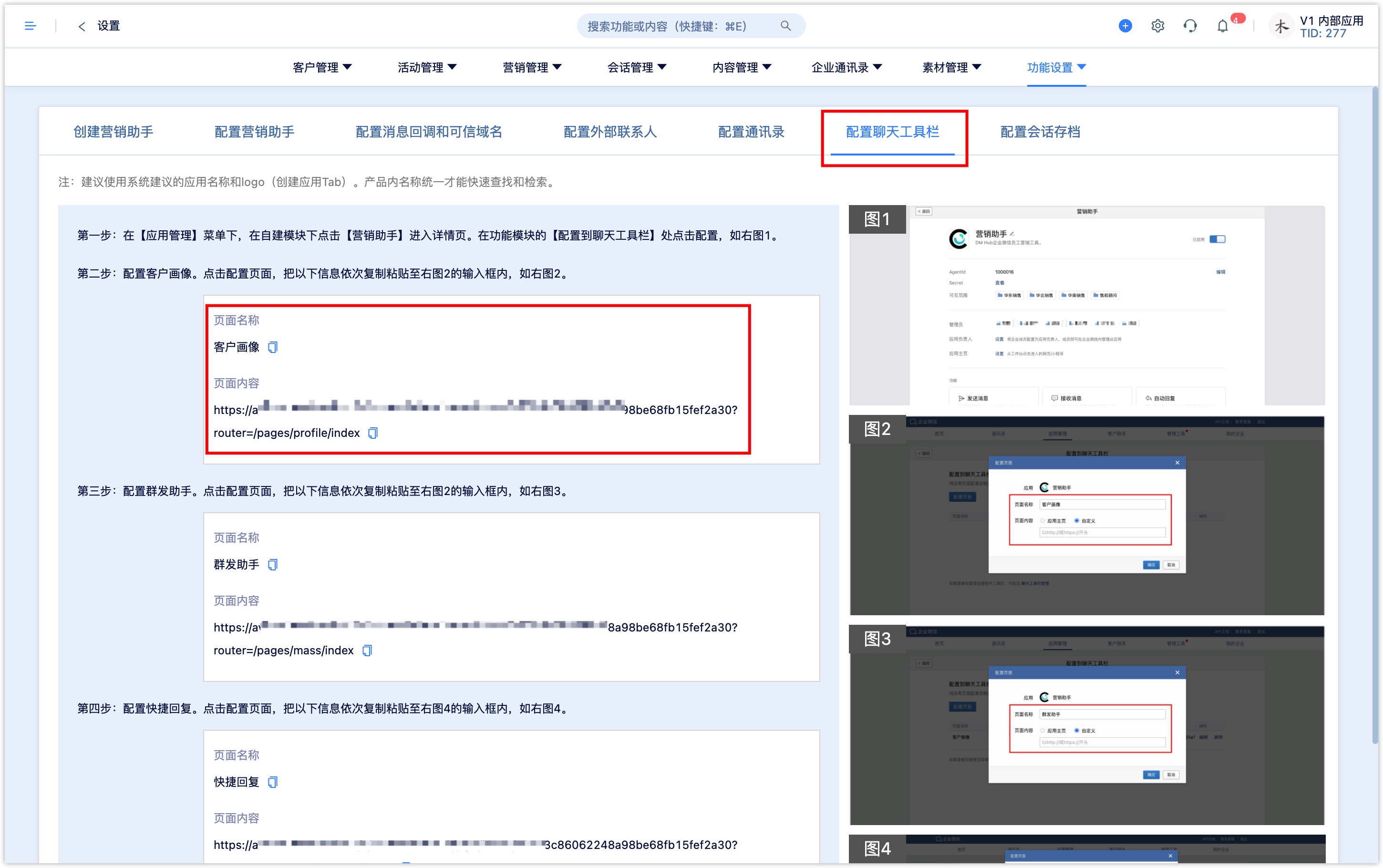Expand 内容管理 dropdown menu
The width and height of the screenshot is (1383, 868).
point(742,68)
